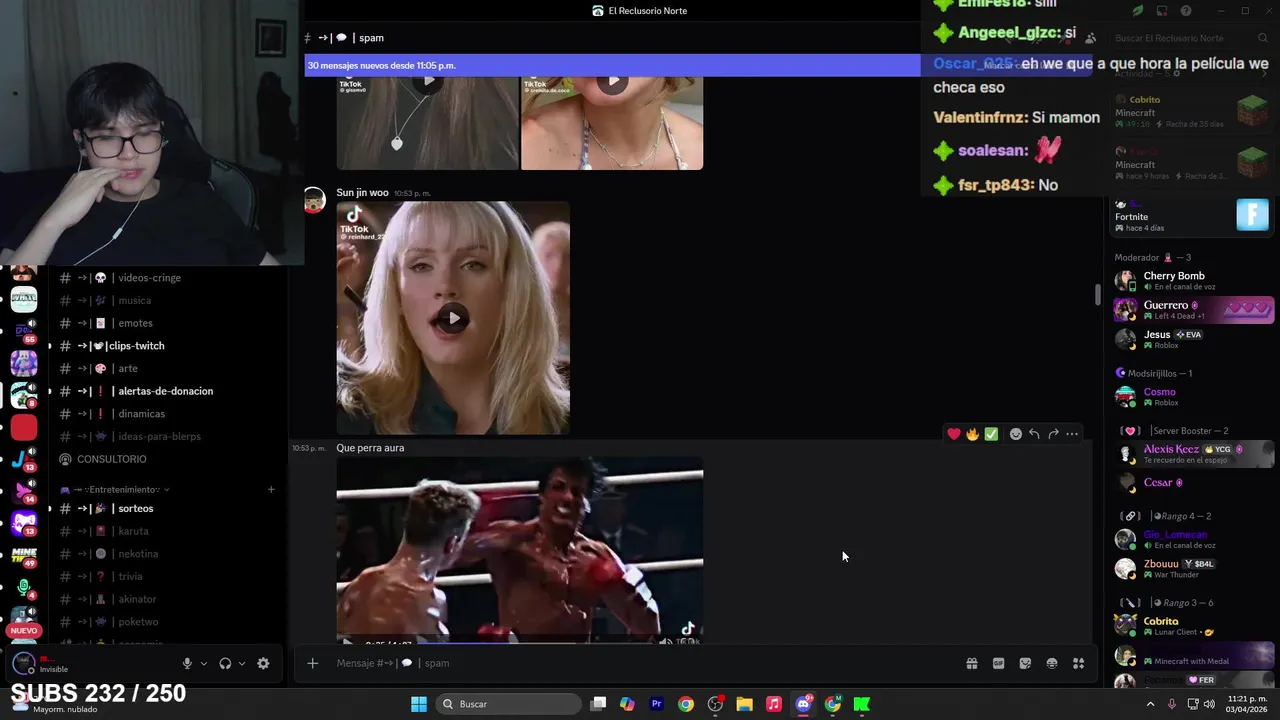Open the MINE server icon in sidebar

(24, 556)
